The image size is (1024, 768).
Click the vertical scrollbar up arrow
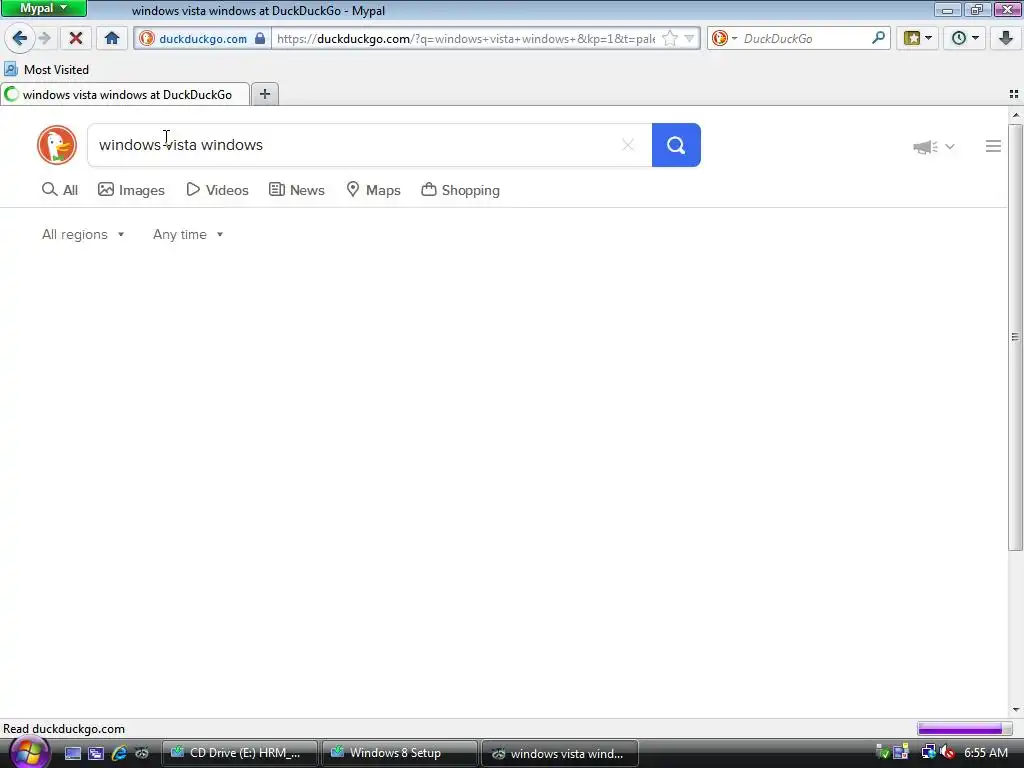(x=1016, y=115)
